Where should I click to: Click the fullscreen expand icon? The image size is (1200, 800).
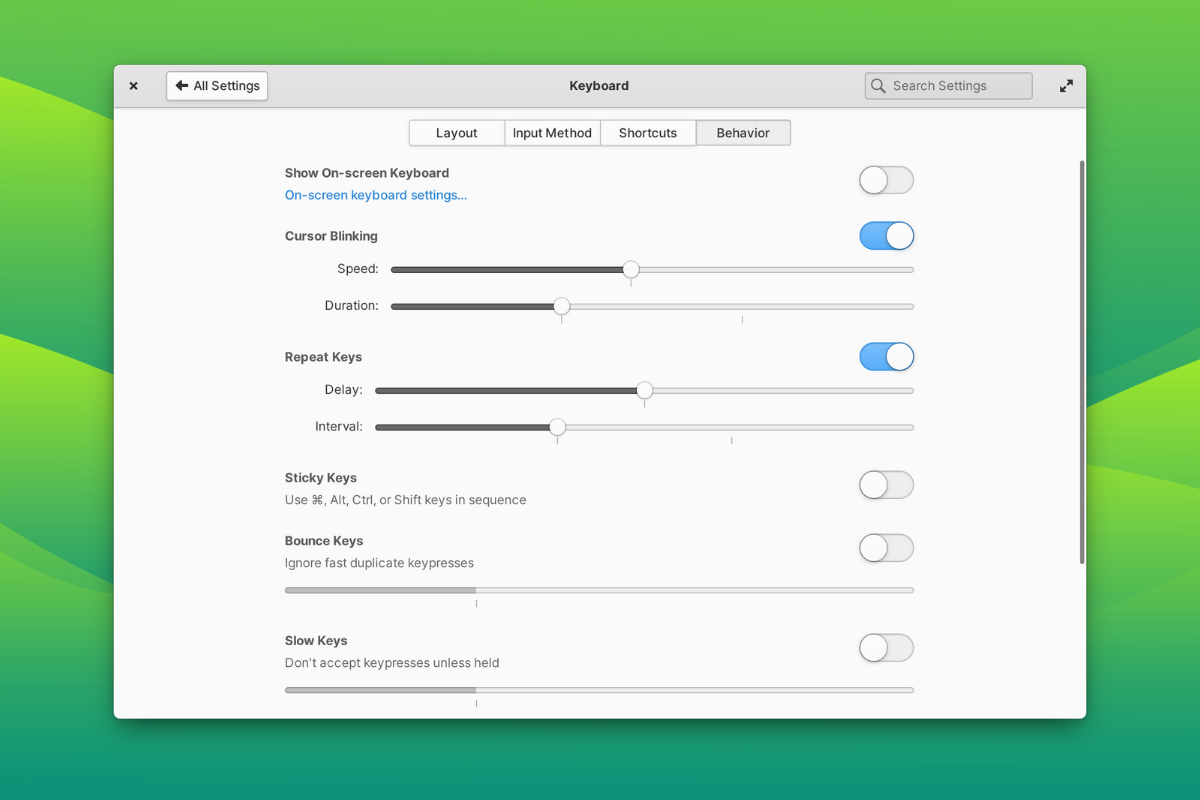point(1066,86)
